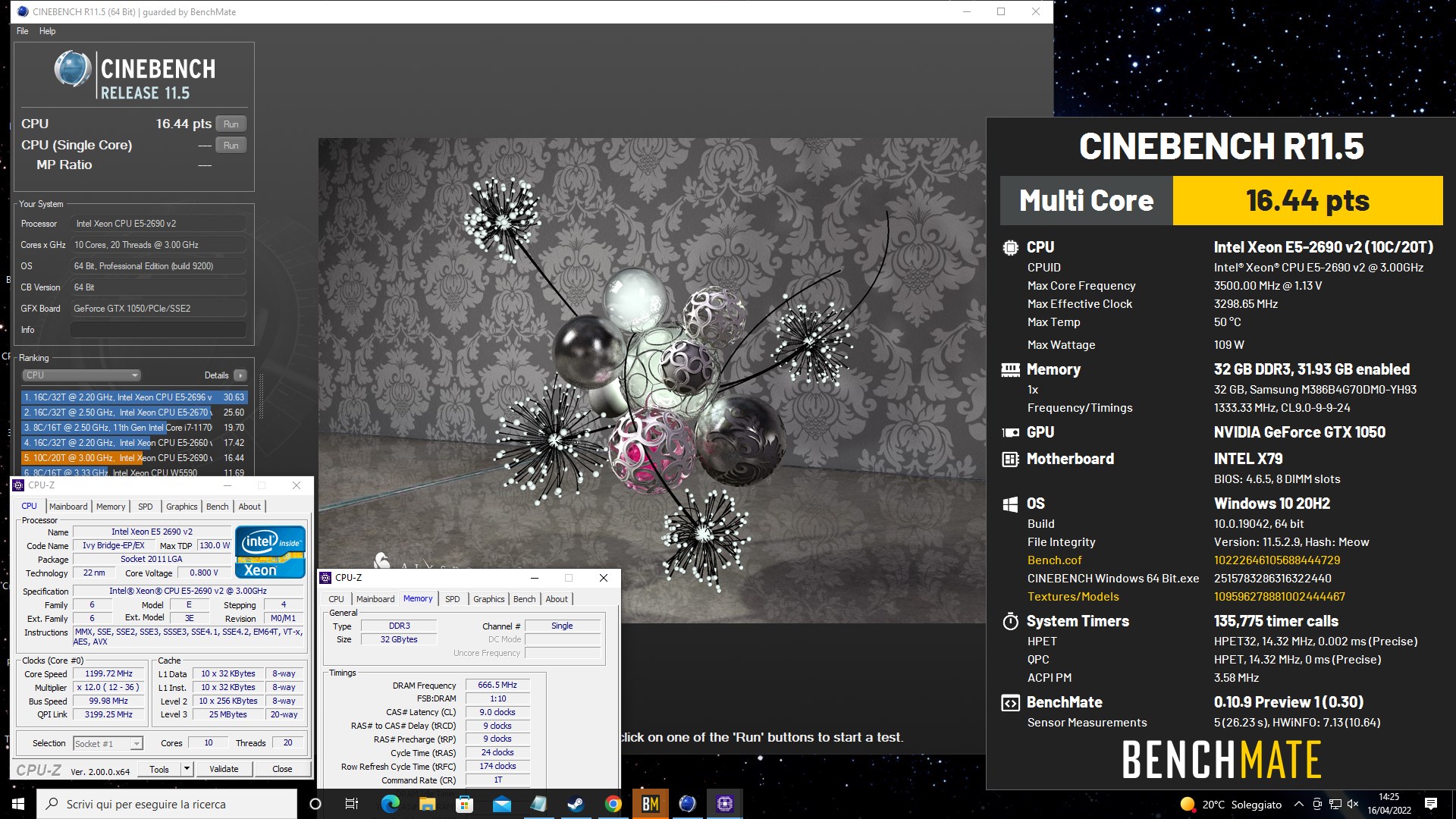Switch to Mainboard tab in CPU-Z CPU window
Screen dimensions: 1456x819
click(68, 507)
